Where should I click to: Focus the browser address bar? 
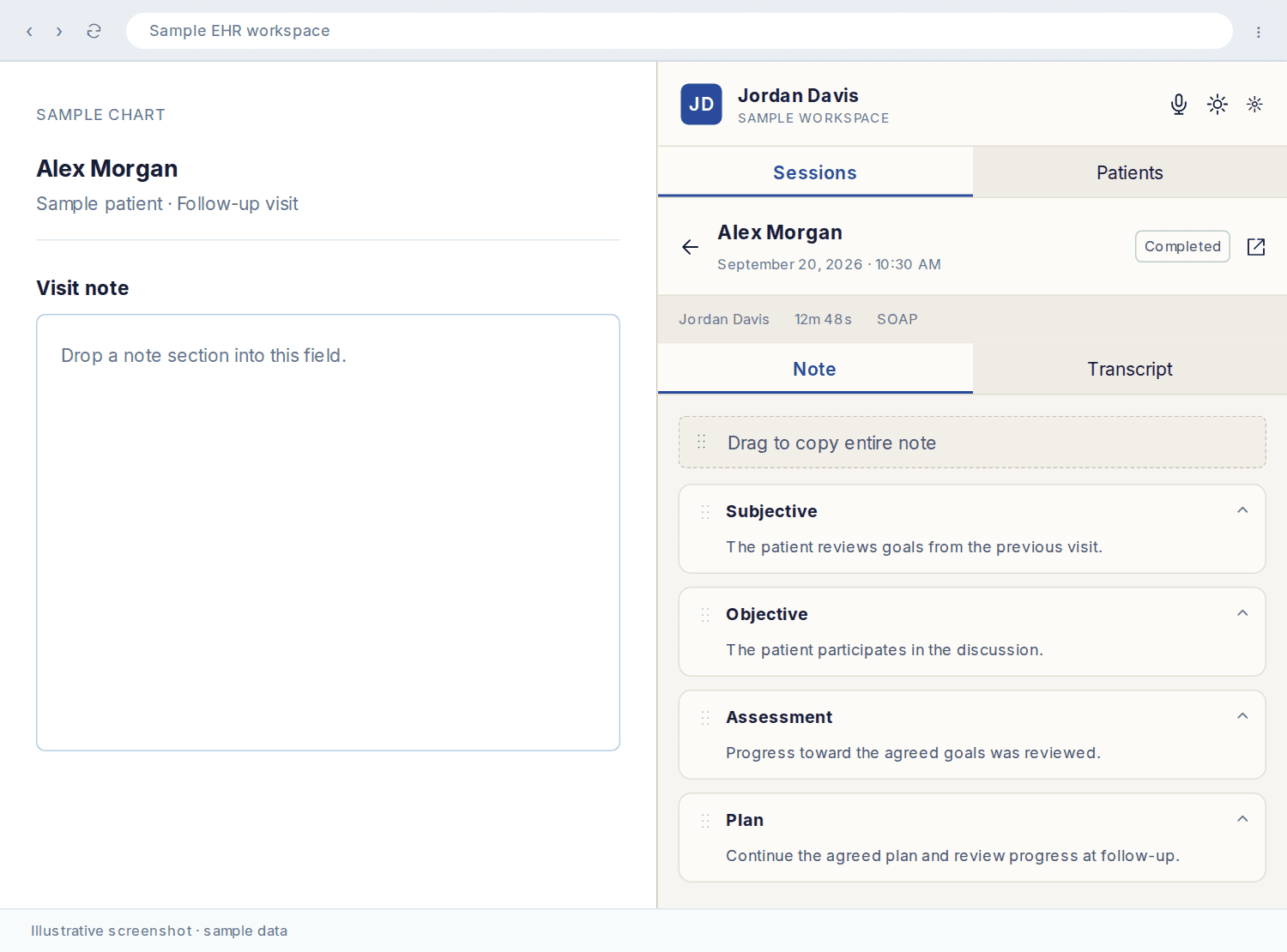[680, 31]
